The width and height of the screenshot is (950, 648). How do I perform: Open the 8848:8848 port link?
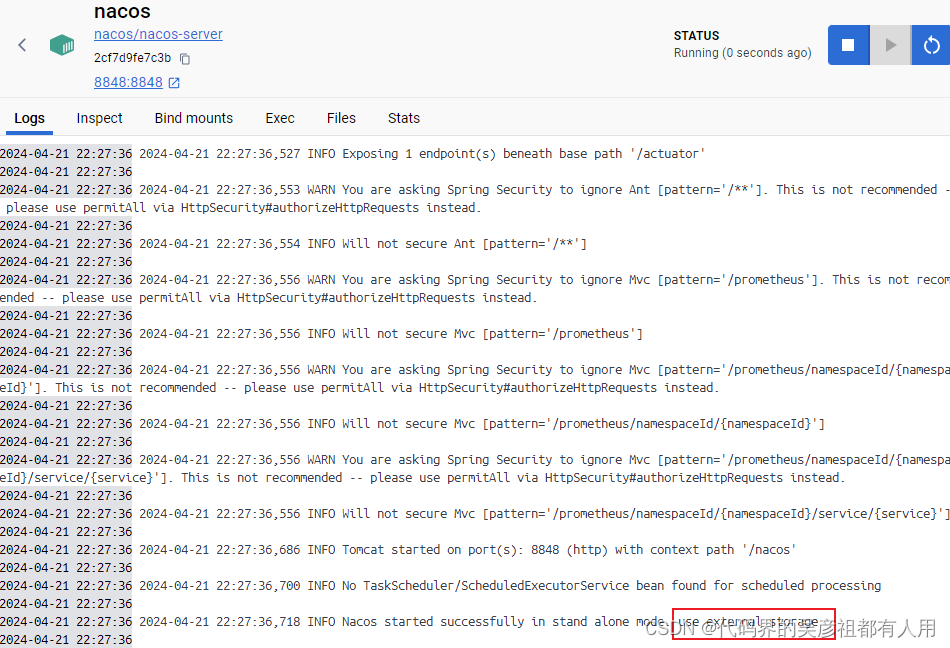click(128, 82)
